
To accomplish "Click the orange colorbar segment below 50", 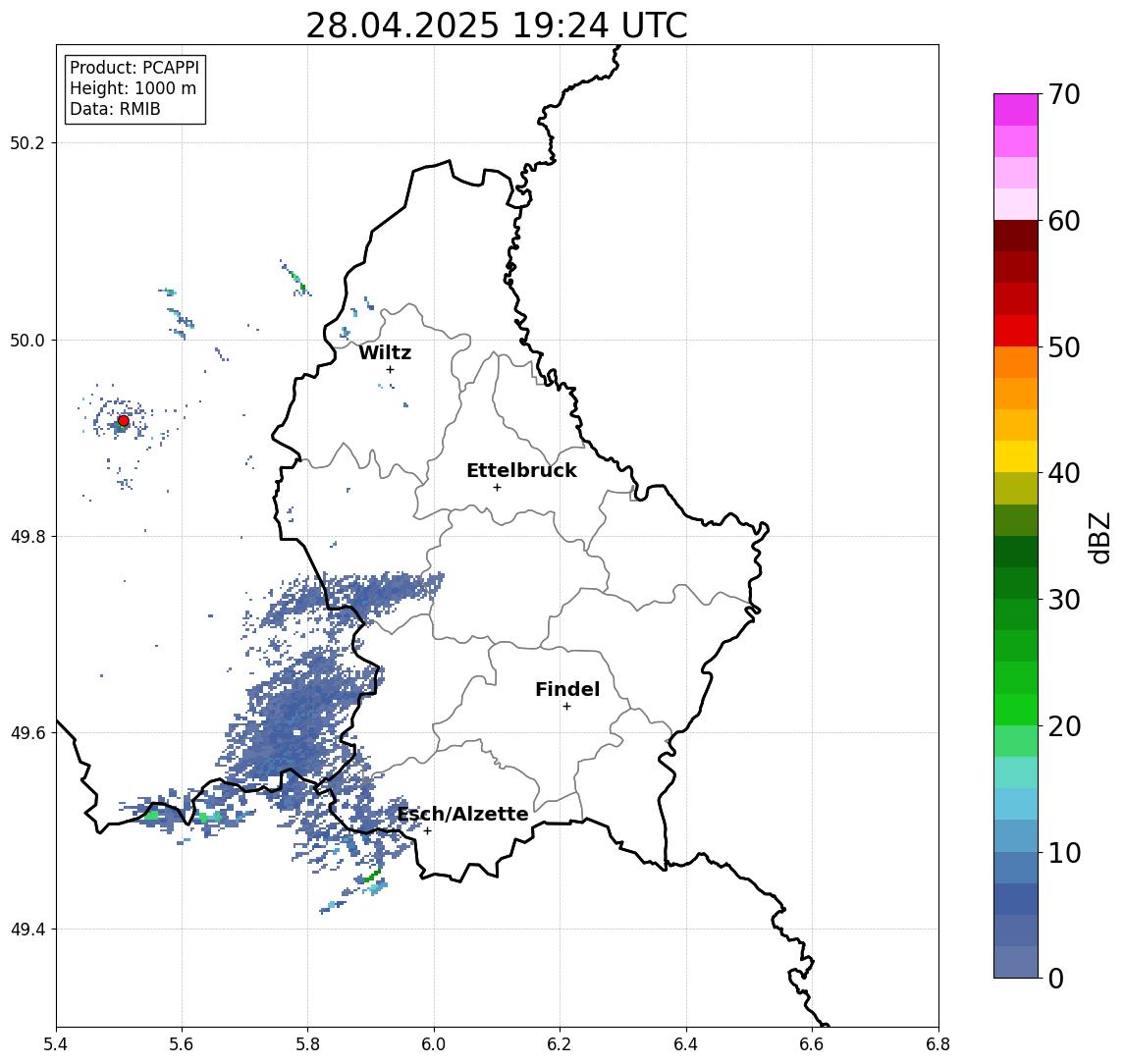I will point(1016,362).
